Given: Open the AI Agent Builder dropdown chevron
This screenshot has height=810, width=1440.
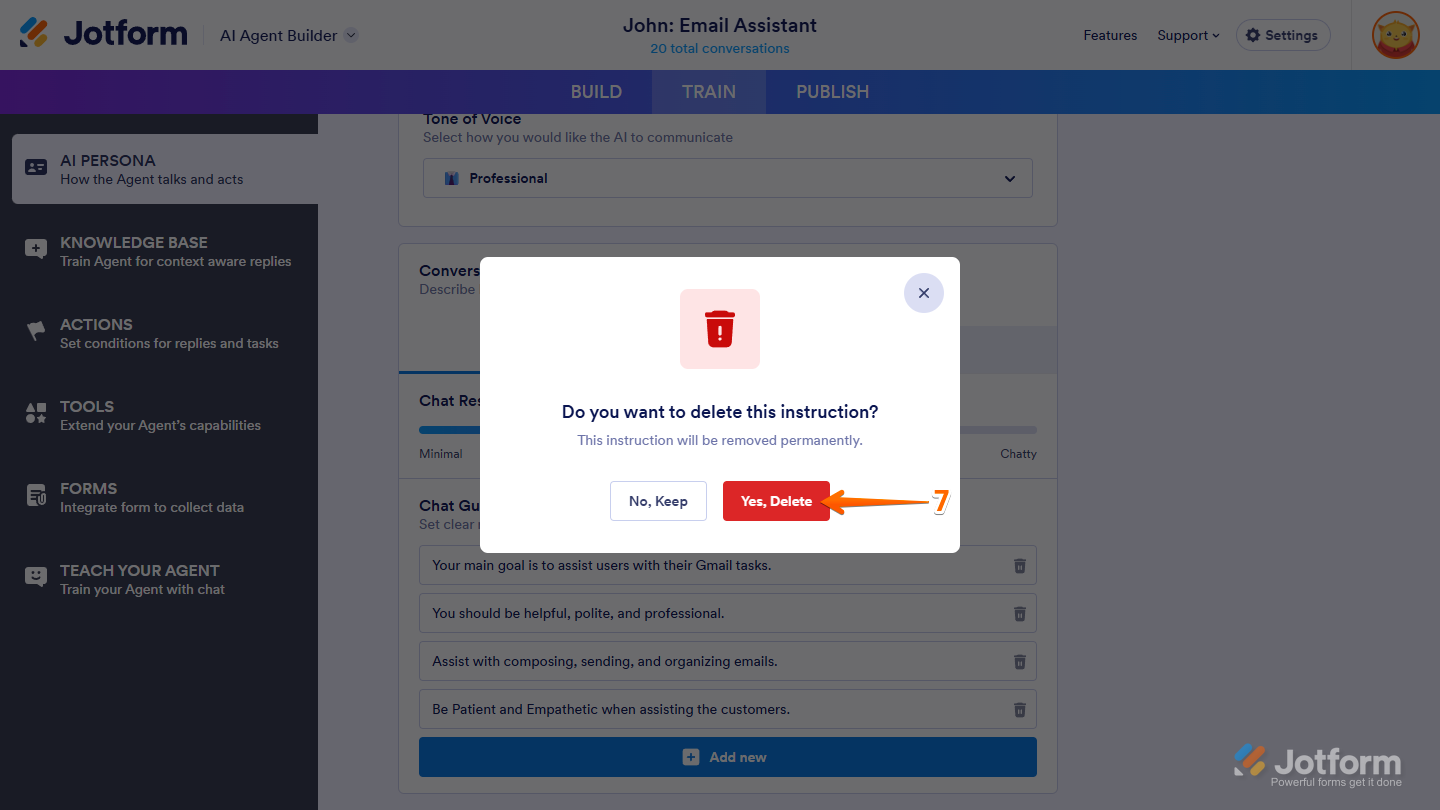Looking at the screenshot, I should [351, 35].
